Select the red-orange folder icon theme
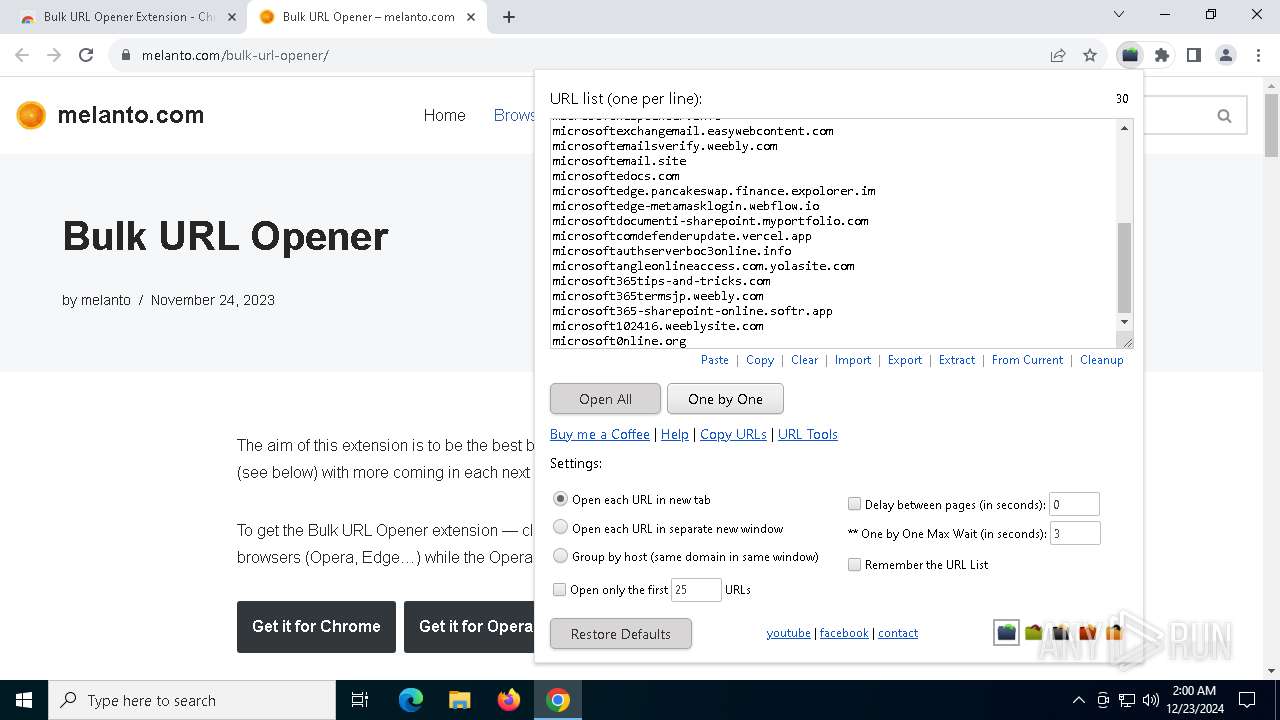Image resolution: width=1280 pixels, height=720 pixels. click(1087, 632)
